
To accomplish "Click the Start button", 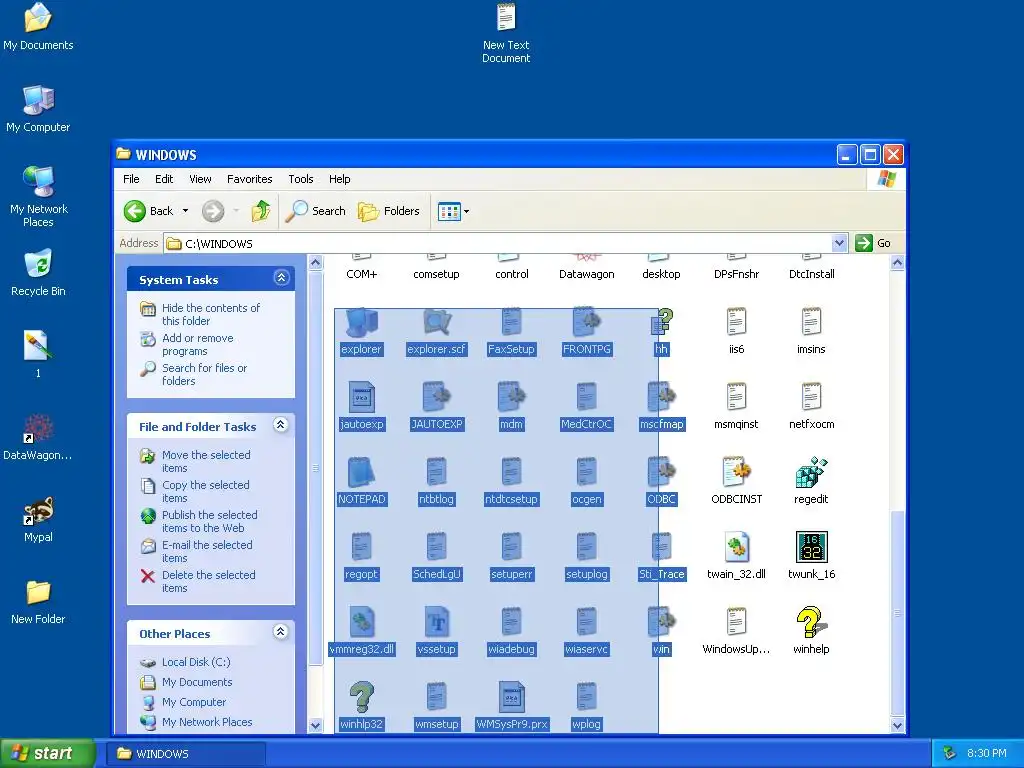I will tap(46, 753).
